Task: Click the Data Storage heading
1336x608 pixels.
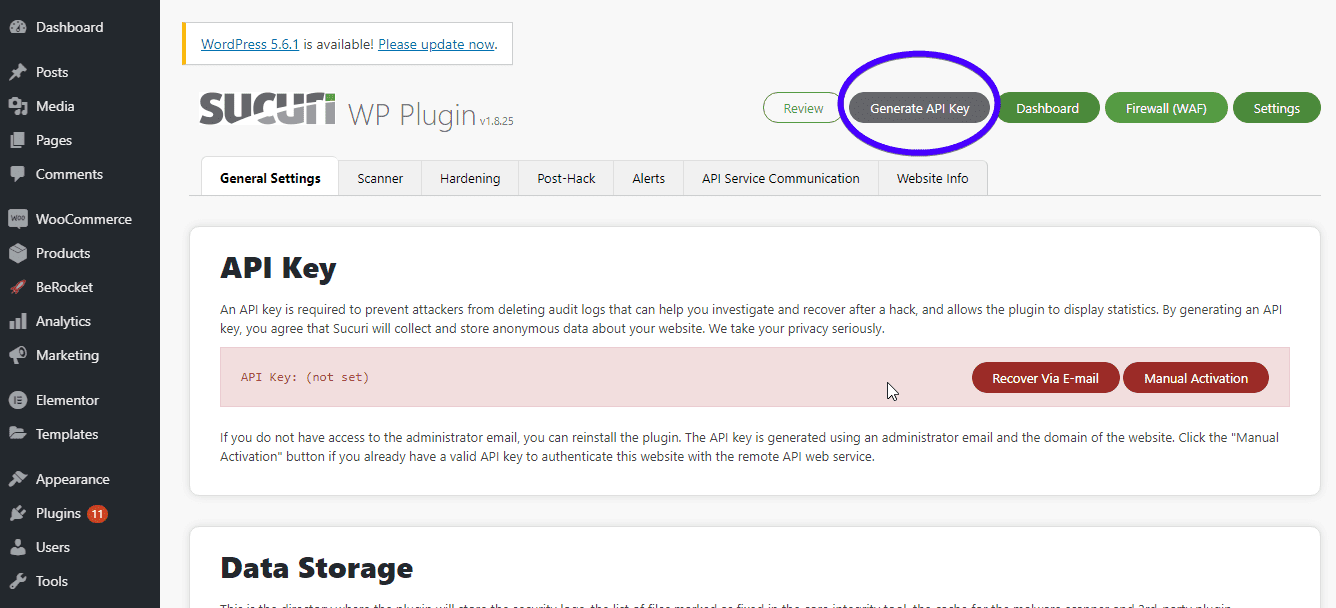Action: (316, 568)
